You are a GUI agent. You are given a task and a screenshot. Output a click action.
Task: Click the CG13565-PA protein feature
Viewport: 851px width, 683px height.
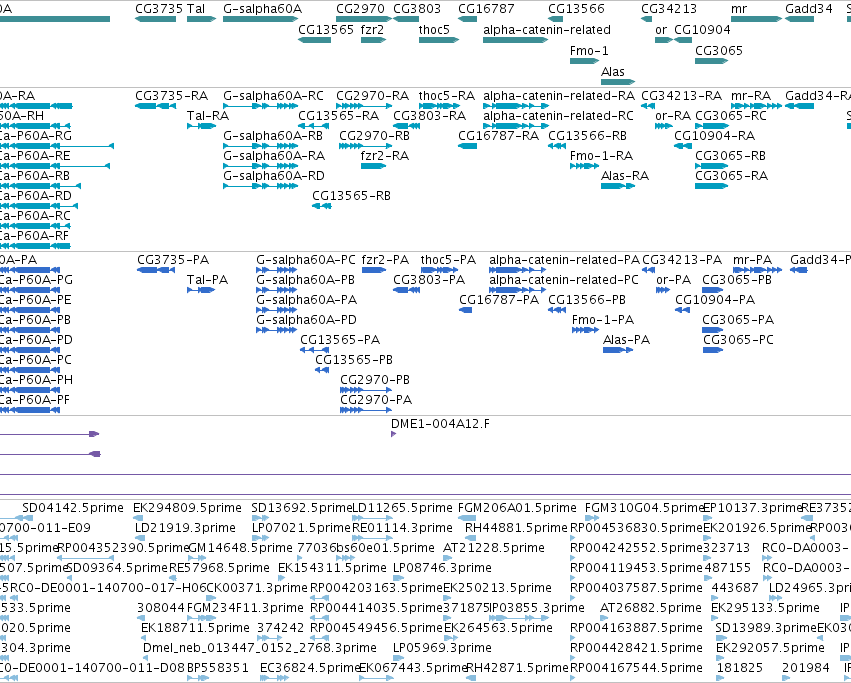[x=314, y=350]
